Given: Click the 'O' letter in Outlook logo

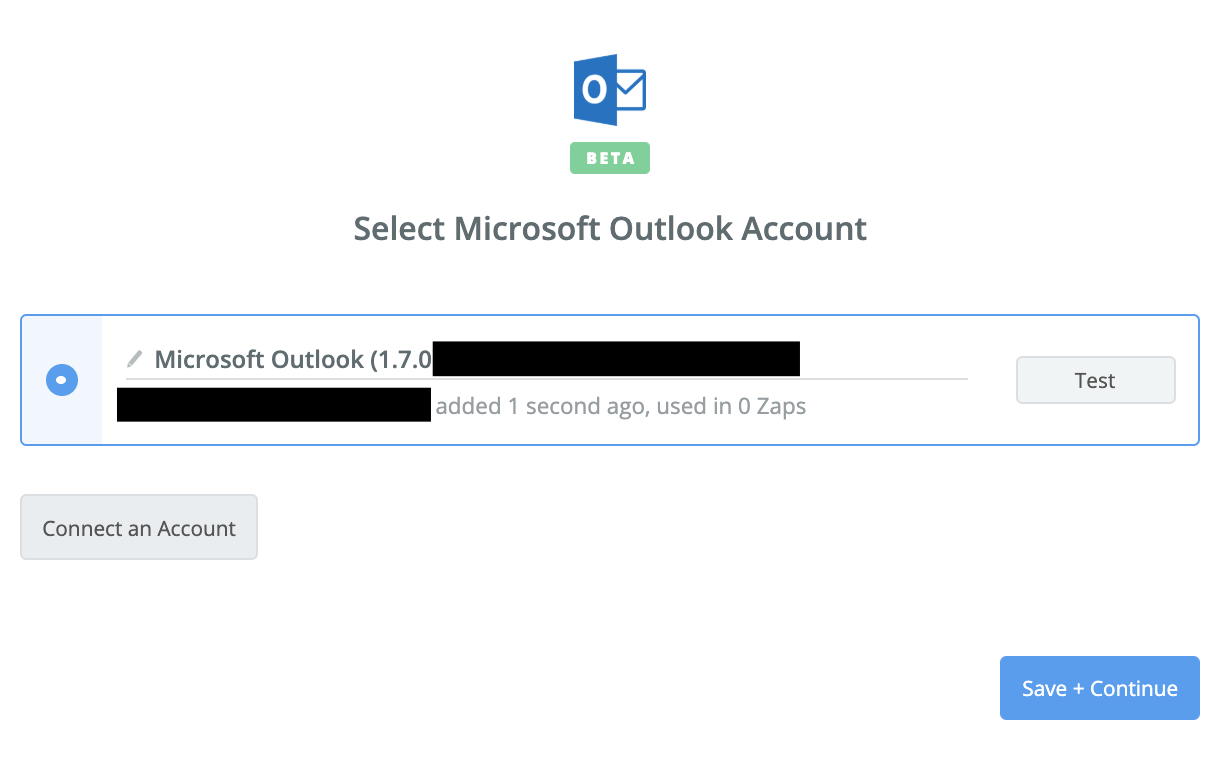Looking at the screenshot, I should (594, 90).
